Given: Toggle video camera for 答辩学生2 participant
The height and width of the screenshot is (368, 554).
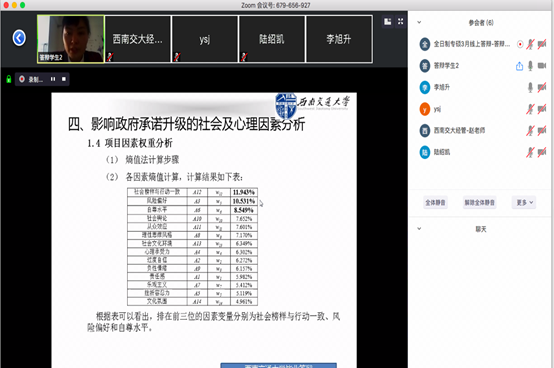Looking at the screenshot, I should pyautogui.click(x=542, y=66).
